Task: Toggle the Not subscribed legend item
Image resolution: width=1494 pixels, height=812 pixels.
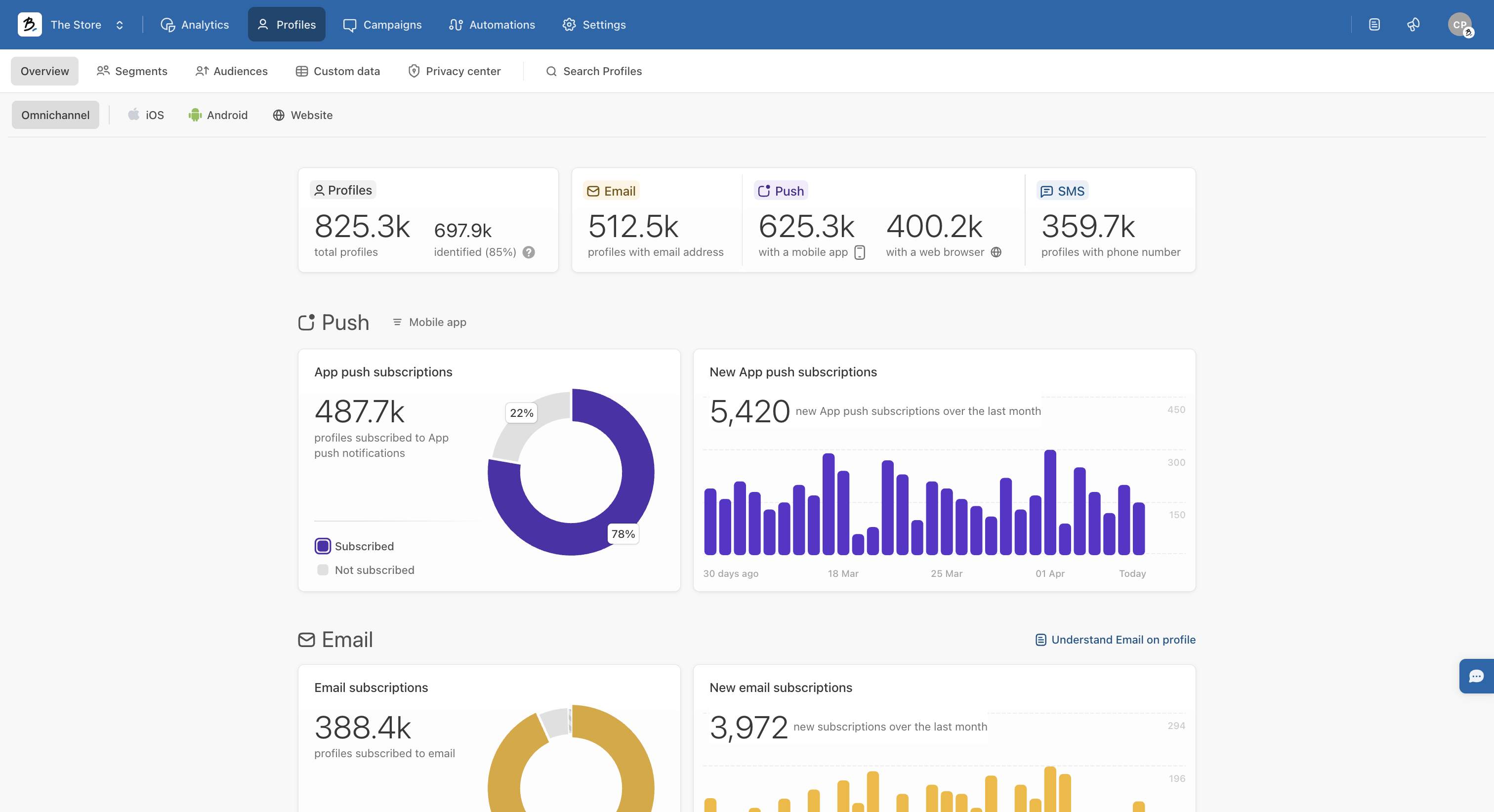Action: (x=323, y=569)
